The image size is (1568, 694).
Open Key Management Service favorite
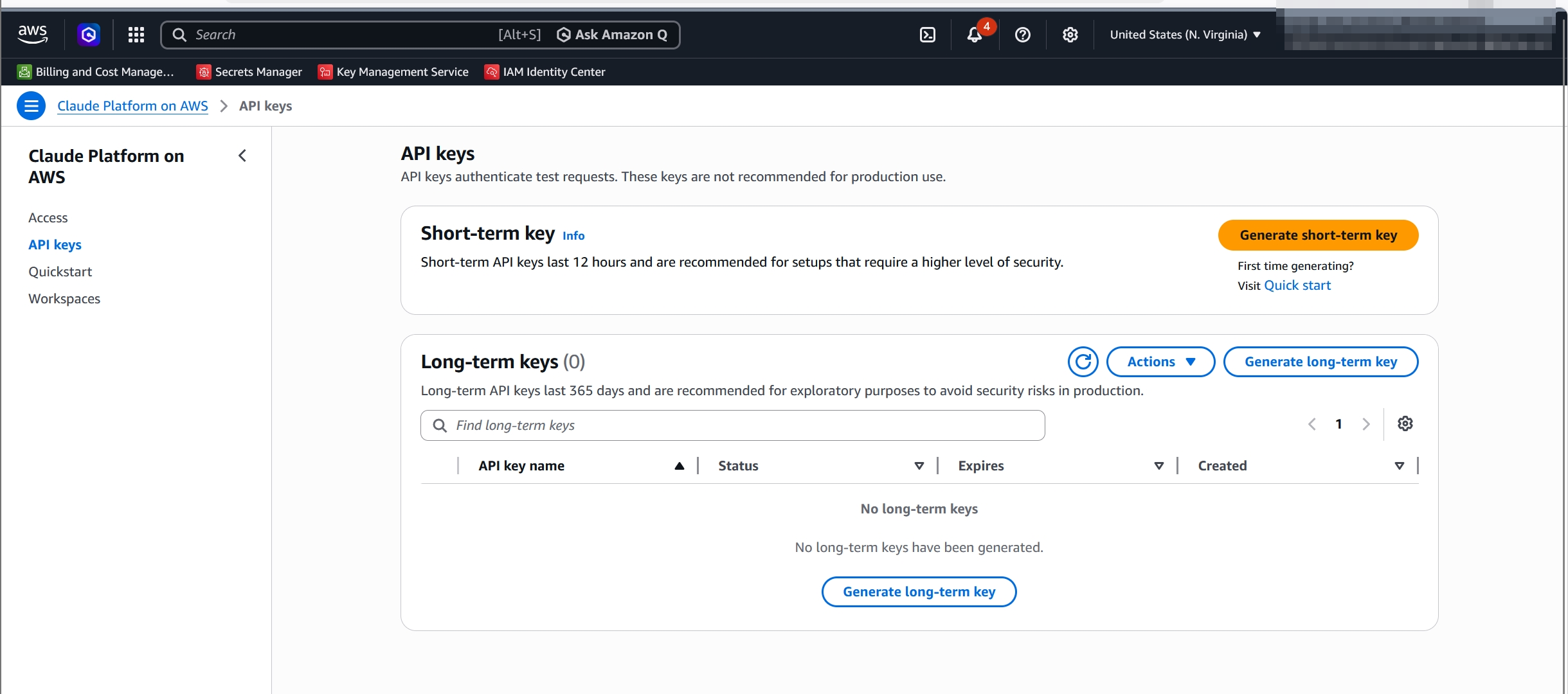point(393,72)
